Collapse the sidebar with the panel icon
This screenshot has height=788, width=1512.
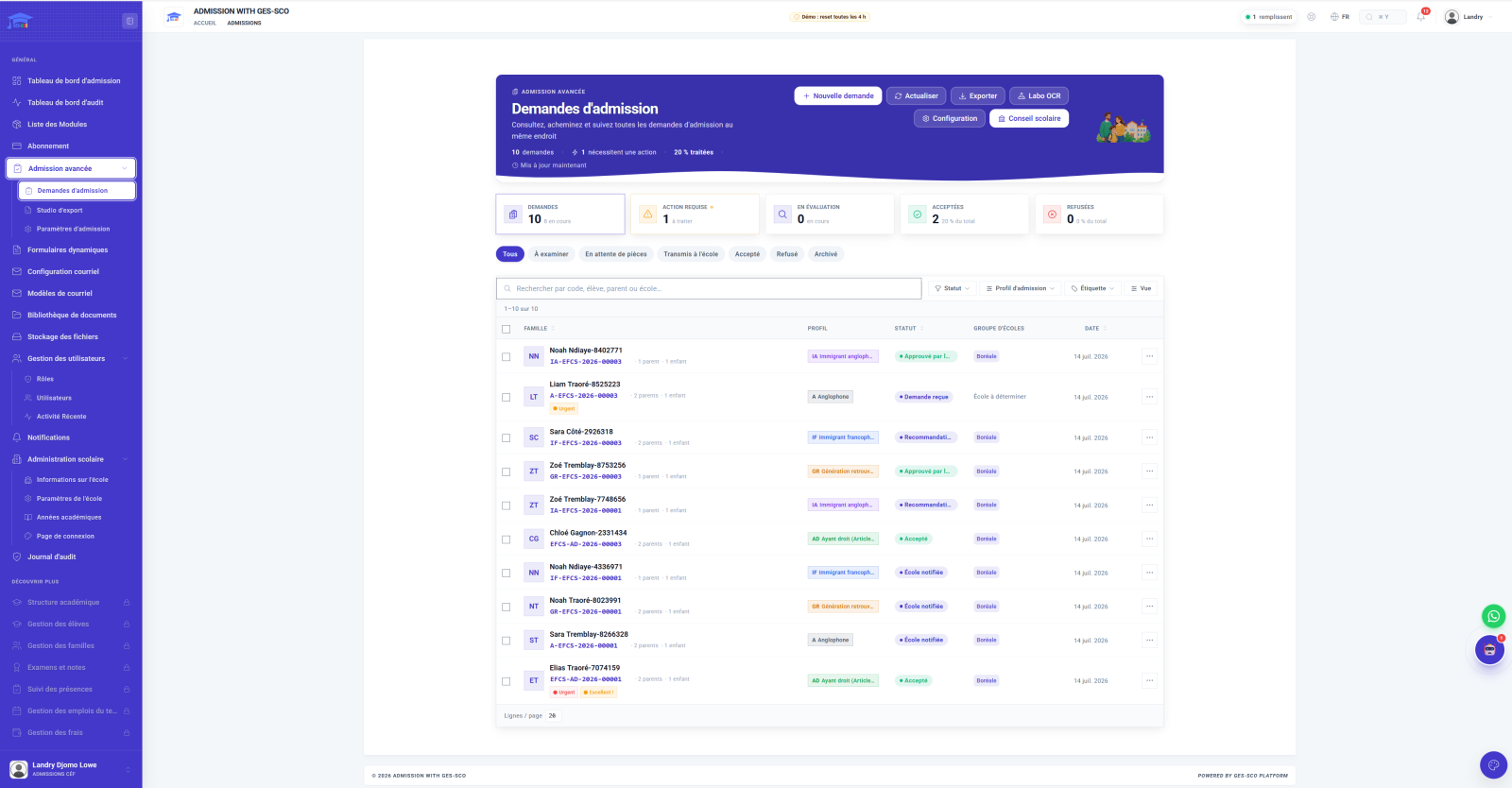(129, 21)
